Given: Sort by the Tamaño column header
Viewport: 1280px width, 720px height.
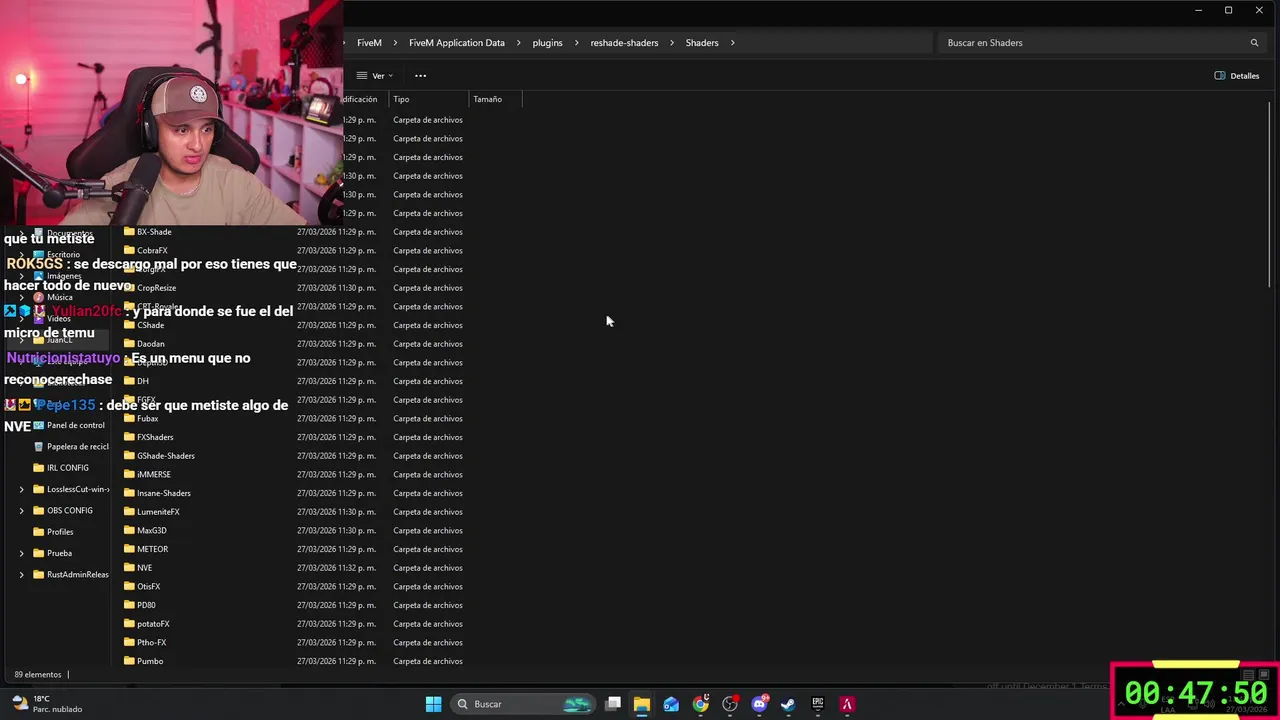Looking at the screenshot, I should click(x=495, y=99).
